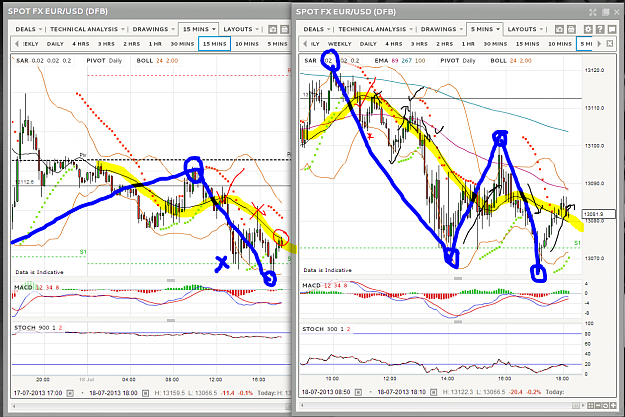Open TECHNICAL ANALYSIS menu in left window

(87, 29)
